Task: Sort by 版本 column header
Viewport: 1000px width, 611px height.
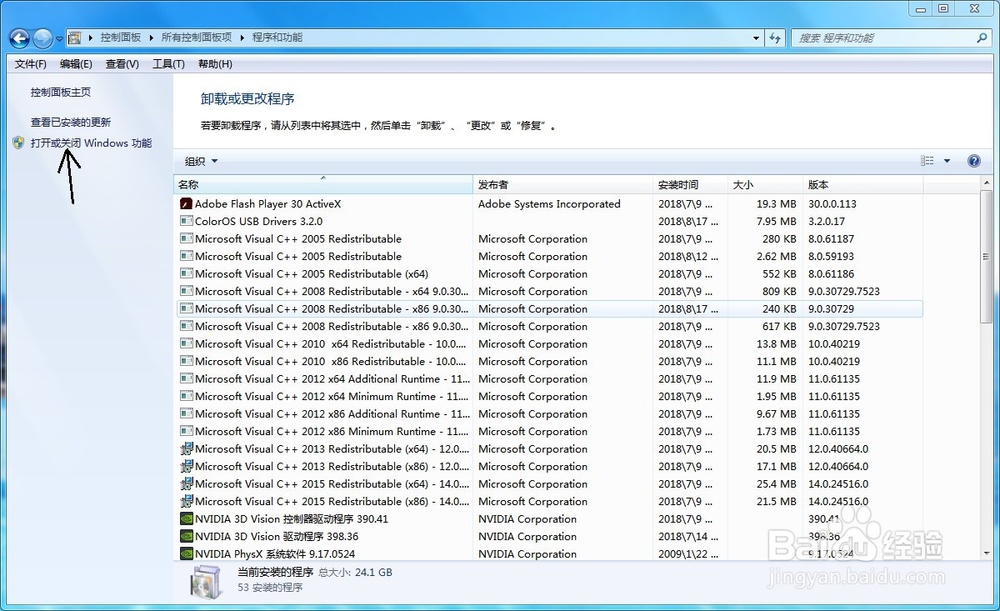Action: pyautogui.click(x=863, y=185)
